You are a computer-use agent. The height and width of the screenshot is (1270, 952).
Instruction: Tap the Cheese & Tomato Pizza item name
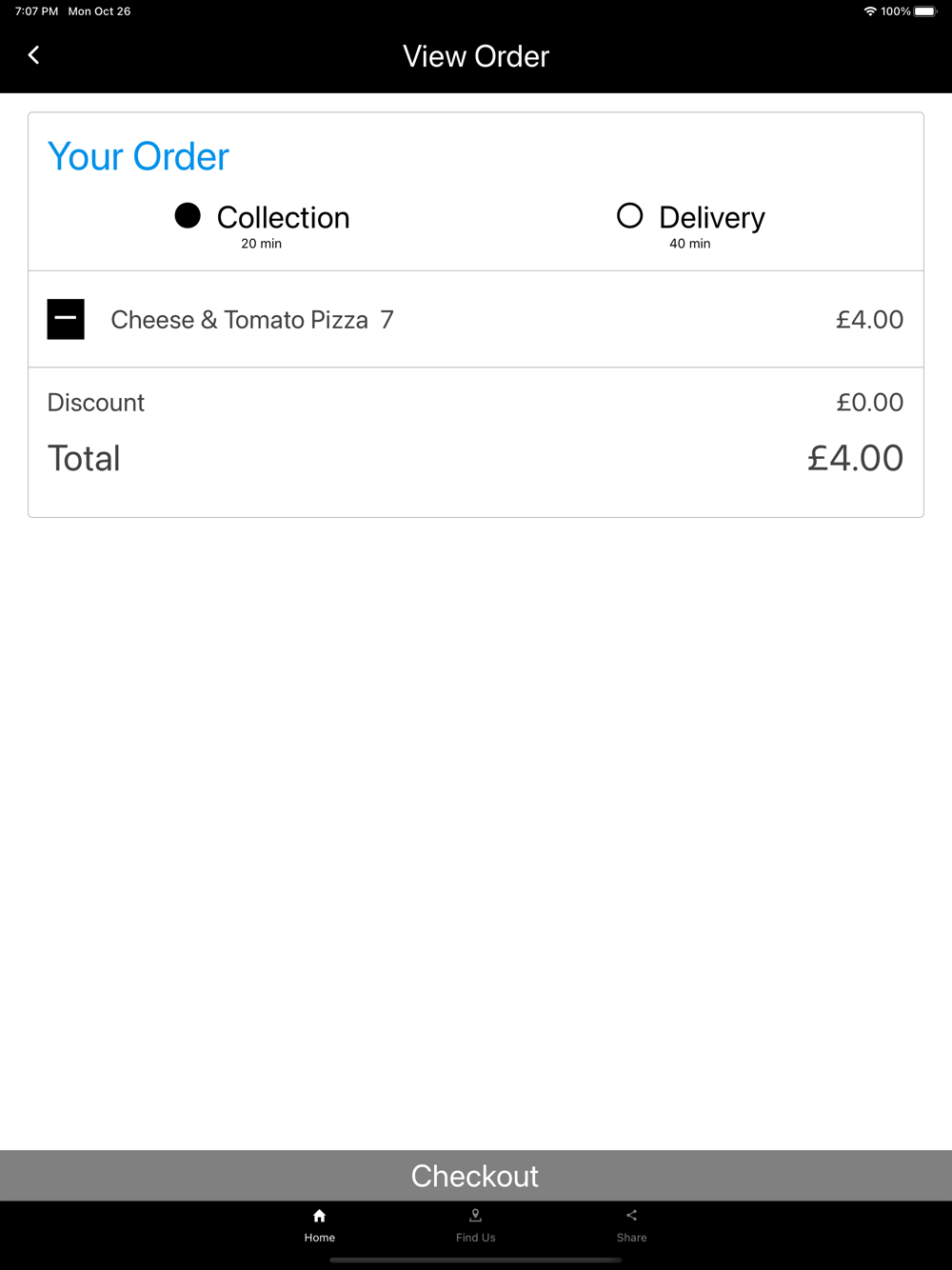tap(240, 320)
